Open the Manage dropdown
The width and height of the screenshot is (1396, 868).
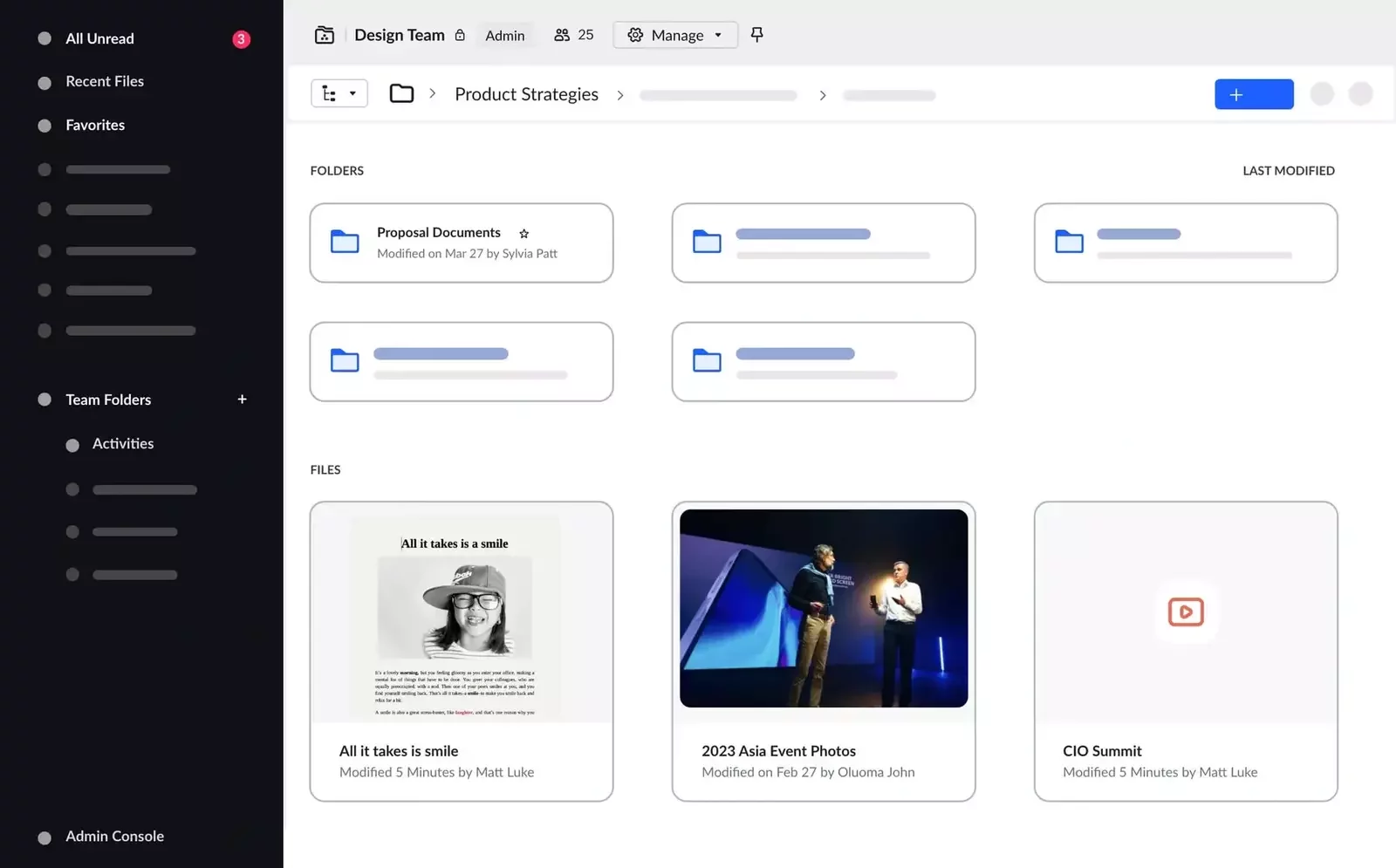pyautogui.click(x=675, y=35)
